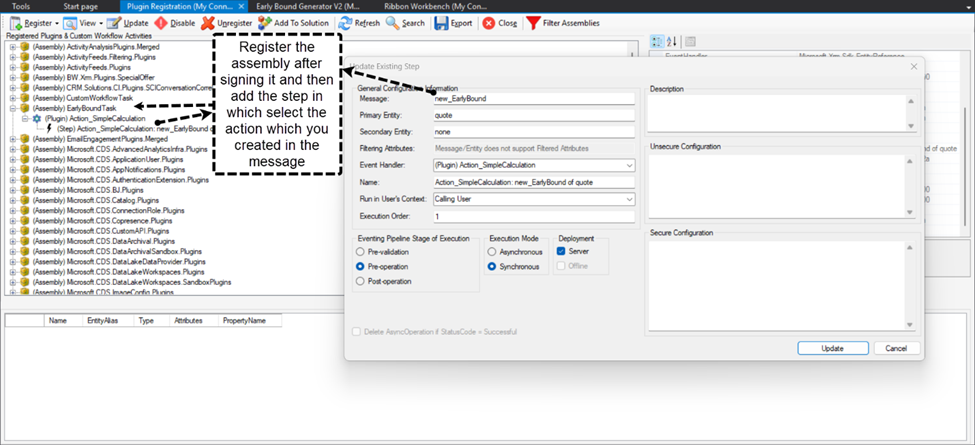Expand the EmailEngagementPlugins.Merged assembly node
This screenshot has width=975, height=445.
[x=13, y=139]
